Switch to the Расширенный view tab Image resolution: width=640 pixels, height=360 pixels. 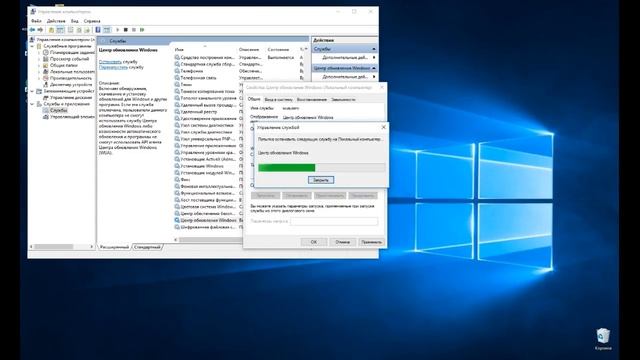click(x=114, y=247)
